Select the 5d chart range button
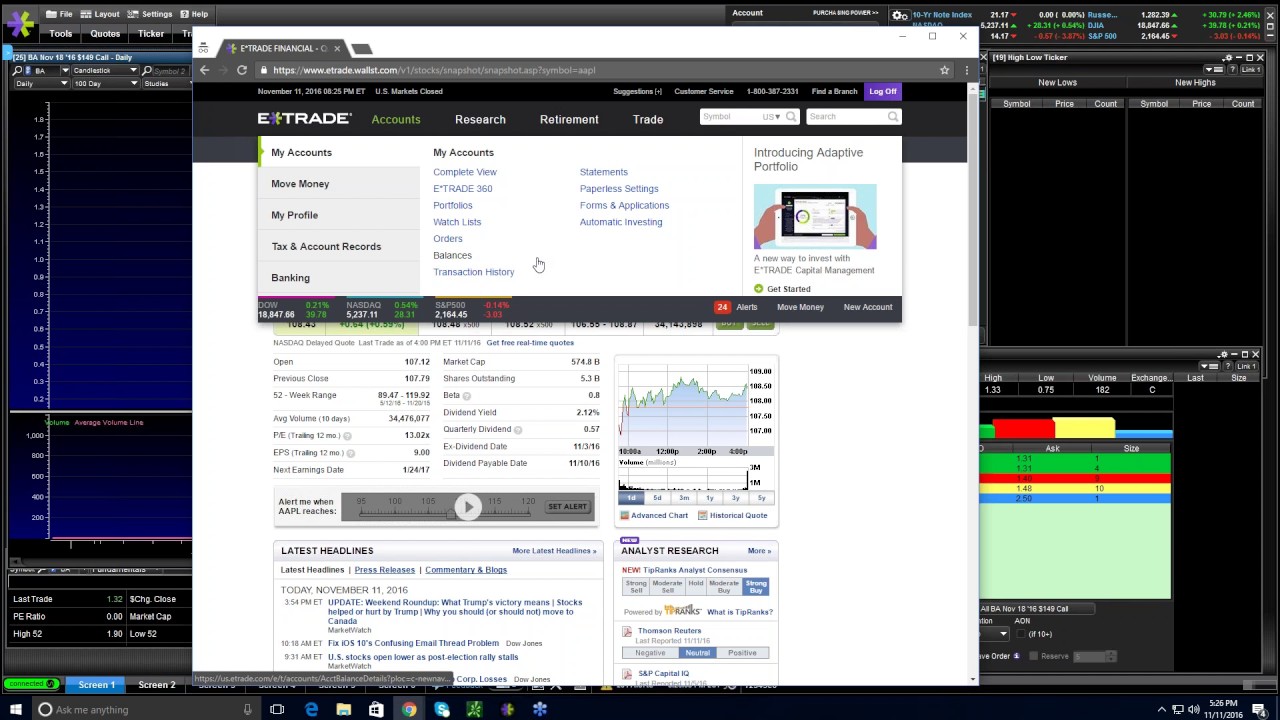1280x720 pixels. pos(657,497)
